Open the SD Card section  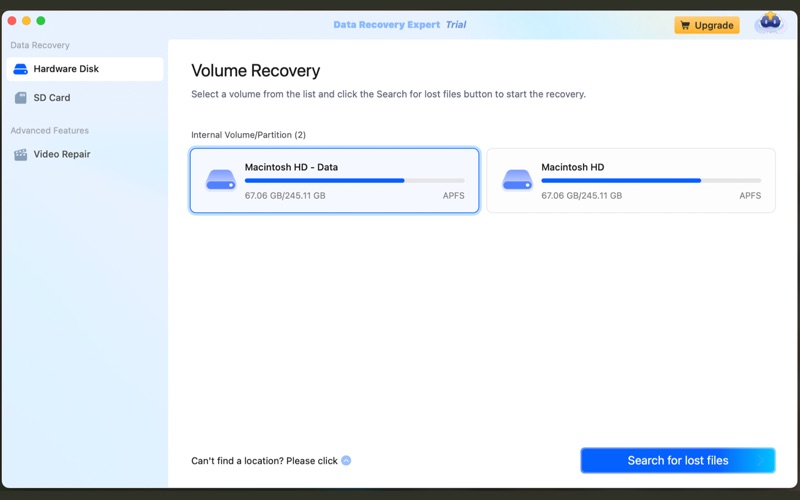pyautogui.click(x=84, y=97)
